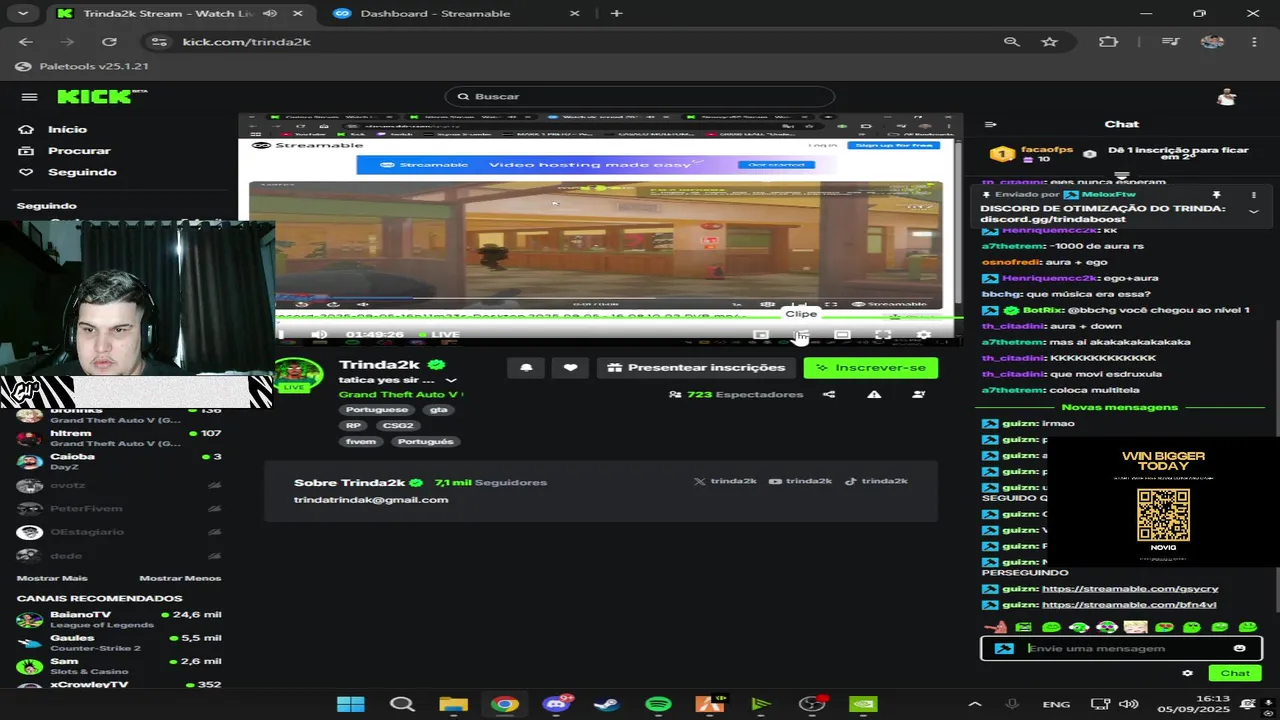This screenshot has height=720, width=1280.
Task: Open Spotify from the taskbar
Action: click(x=658, y=704)
